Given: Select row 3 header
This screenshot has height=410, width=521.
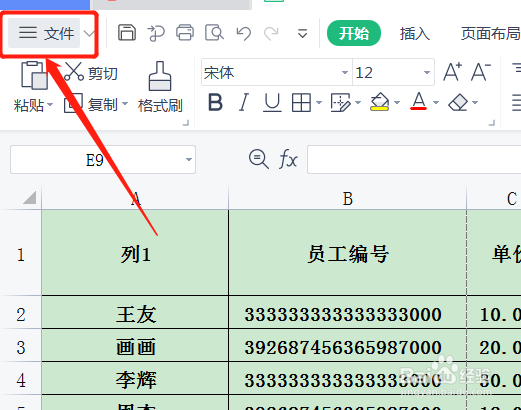Looking at the screenshot, I should coord(21,346).
